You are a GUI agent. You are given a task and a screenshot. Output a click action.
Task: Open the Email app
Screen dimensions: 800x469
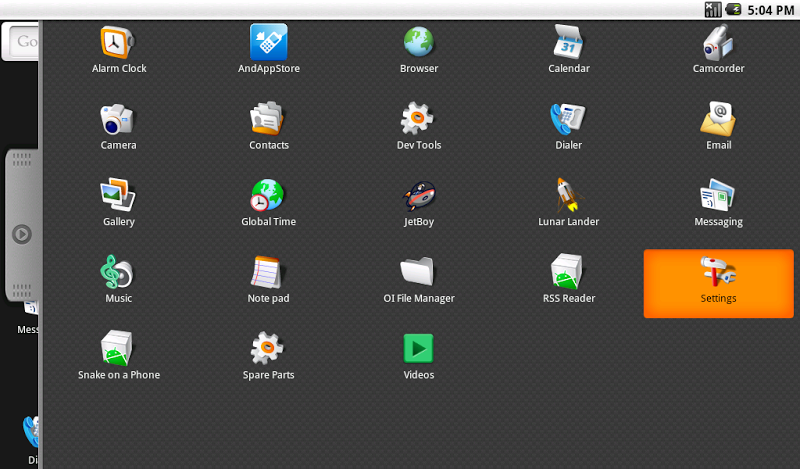click(x=718, y=127)
